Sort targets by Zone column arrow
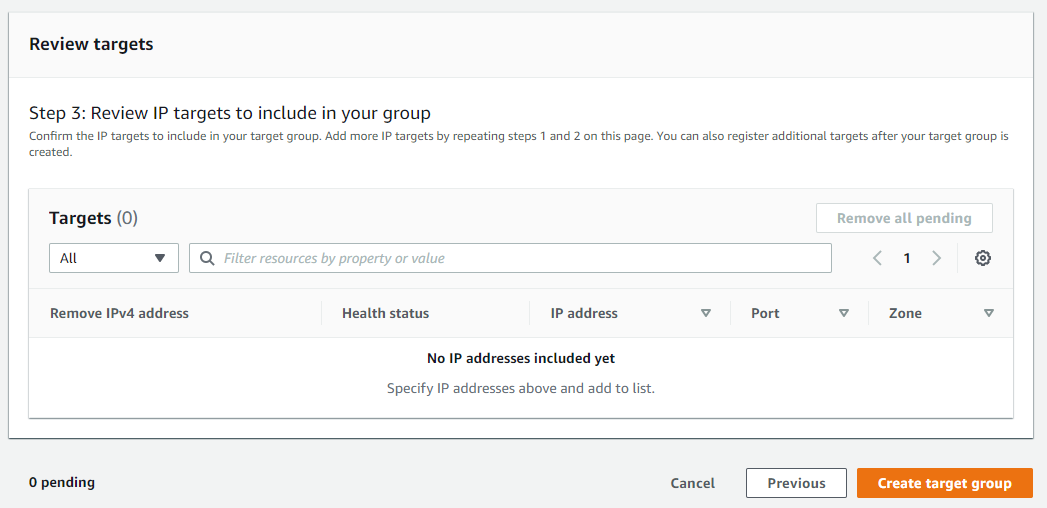Image resolution: width=1047 pixels, height=508 pixels. click(x=989, y=313)
